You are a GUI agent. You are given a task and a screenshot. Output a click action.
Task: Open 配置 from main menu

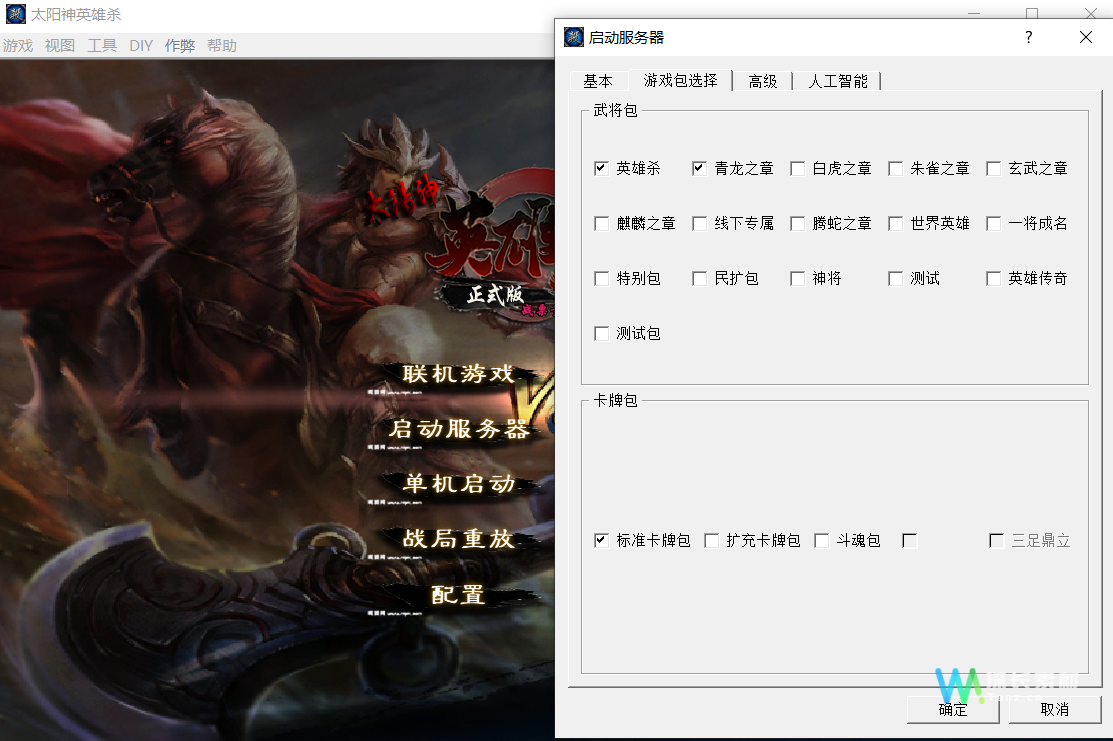click(x=459, y=594)
